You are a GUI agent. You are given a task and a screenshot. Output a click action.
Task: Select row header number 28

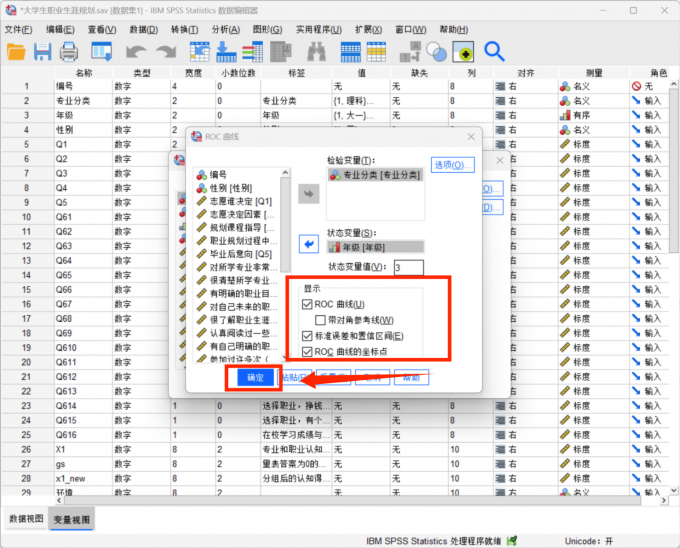(27, 479)
